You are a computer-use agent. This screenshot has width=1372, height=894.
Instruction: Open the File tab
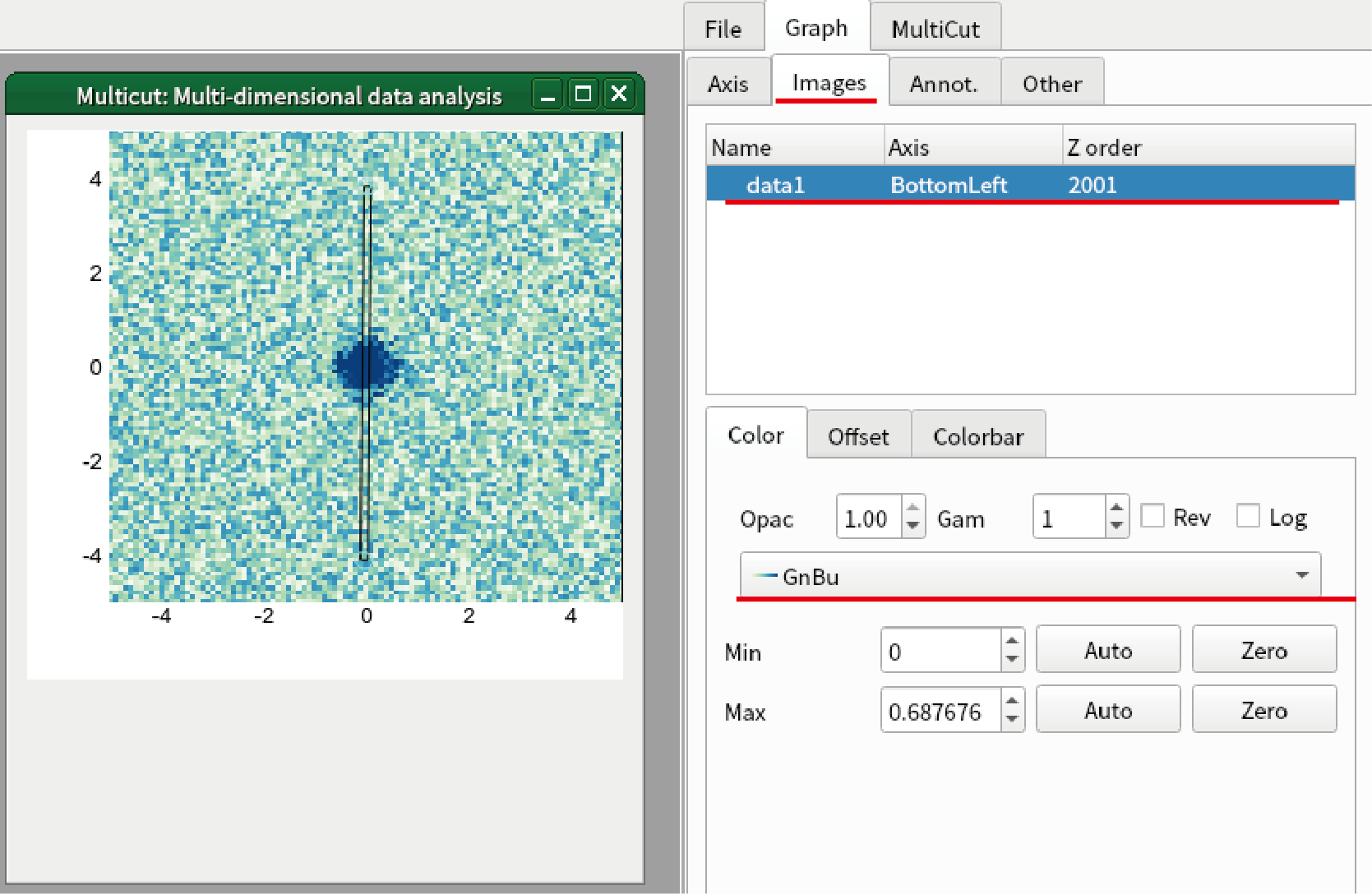pyautogui.click(x=723, y=29)
